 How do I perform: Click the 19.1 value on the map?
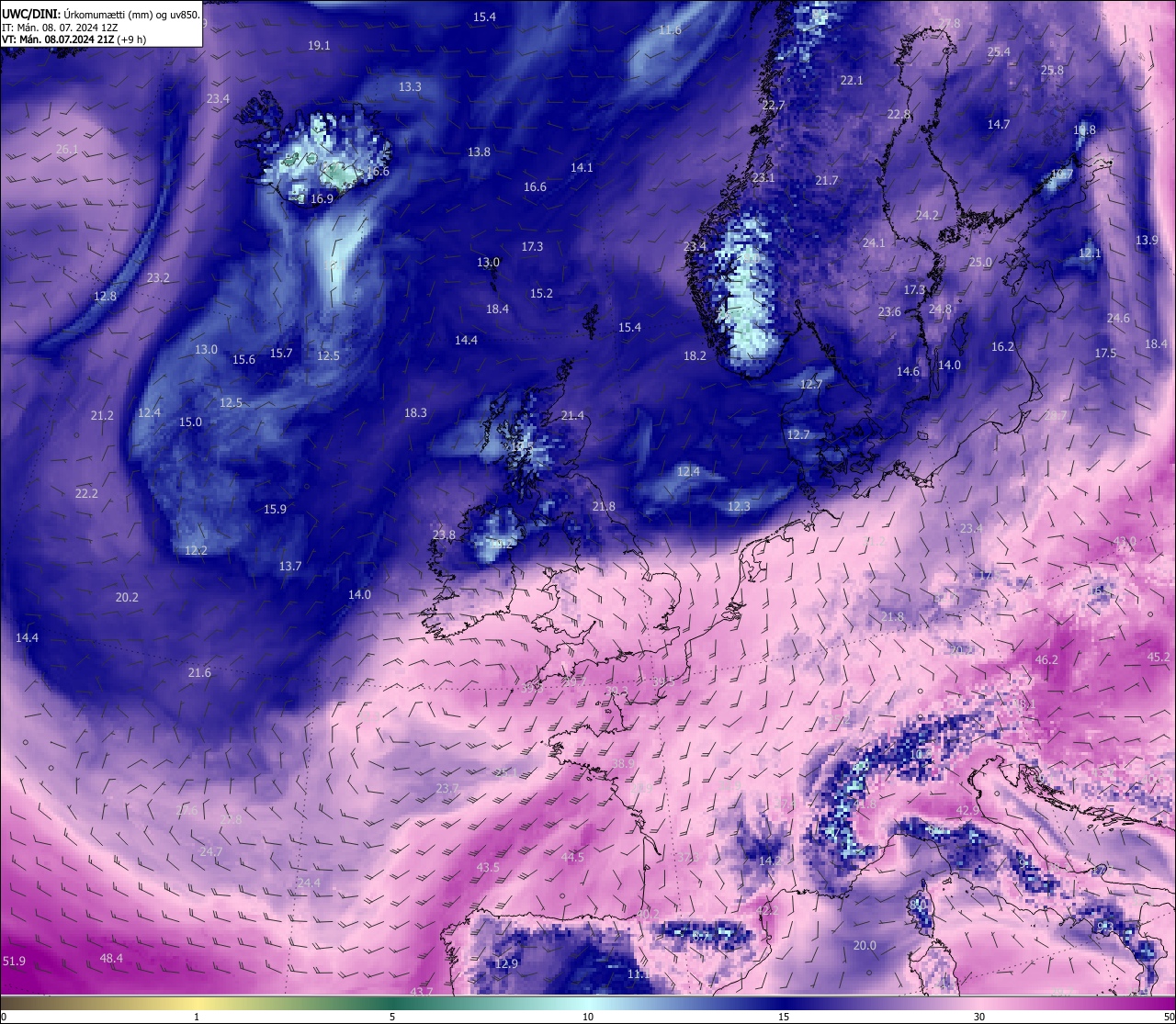tap(319, 45)
